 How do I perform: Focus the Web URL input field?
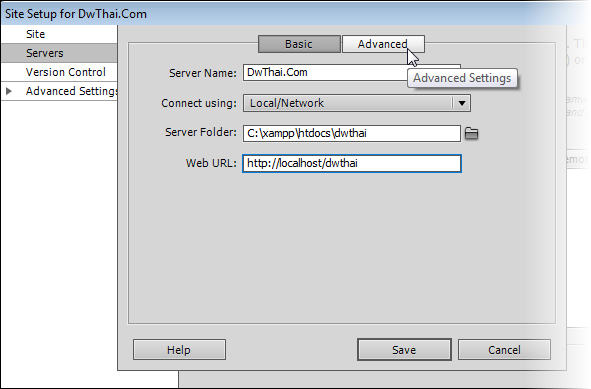tap(352, 164)
